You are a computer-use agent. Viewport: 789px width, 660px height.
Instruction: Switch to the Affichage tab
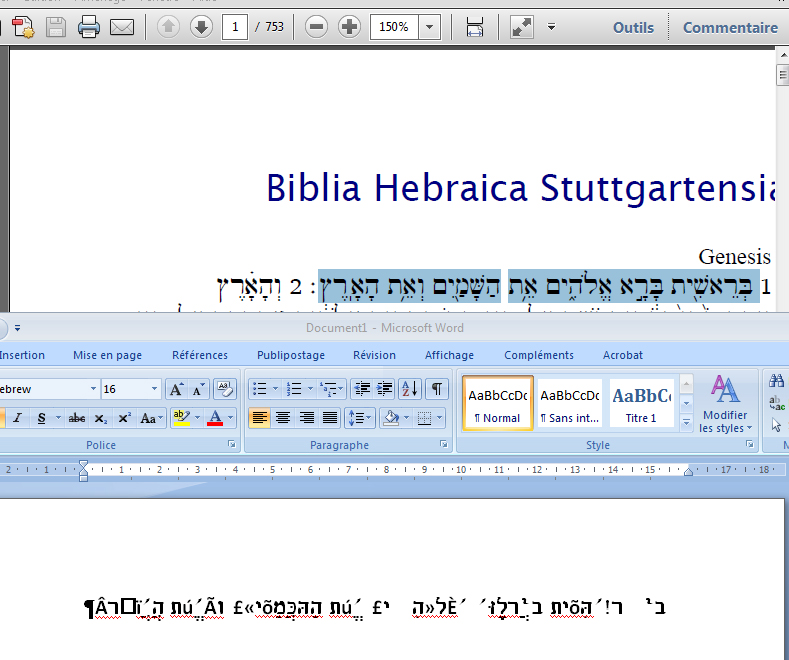pyautogui.click(x=449, y=355)
